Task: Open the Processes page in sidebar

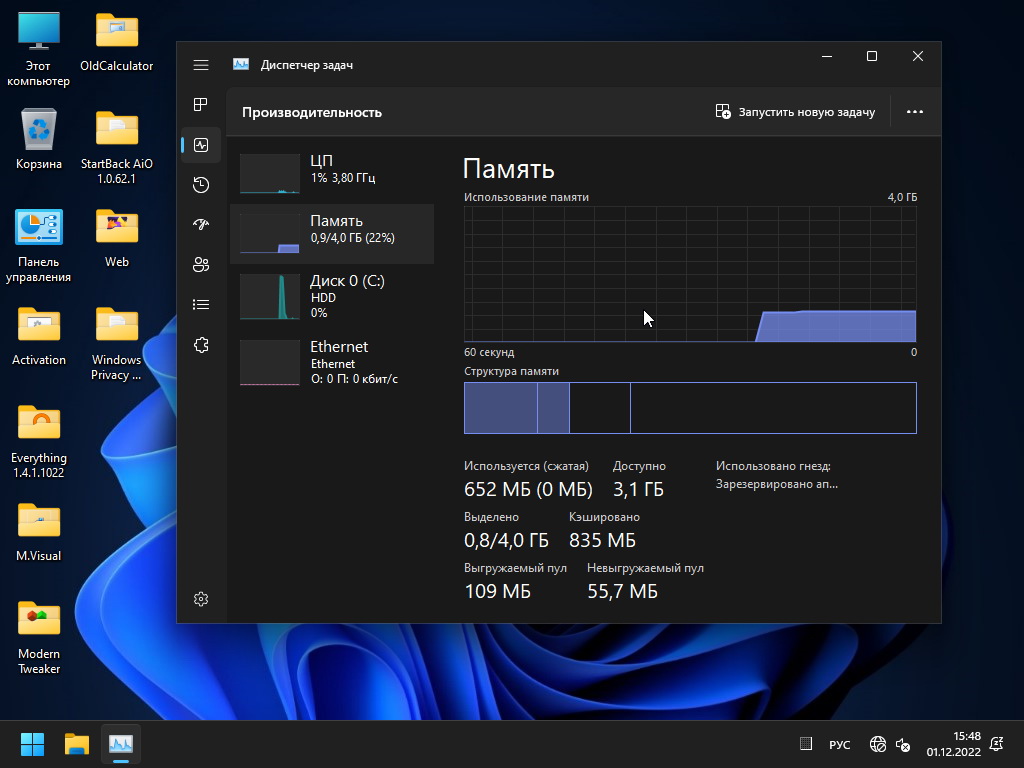Action: coord(201,105)
